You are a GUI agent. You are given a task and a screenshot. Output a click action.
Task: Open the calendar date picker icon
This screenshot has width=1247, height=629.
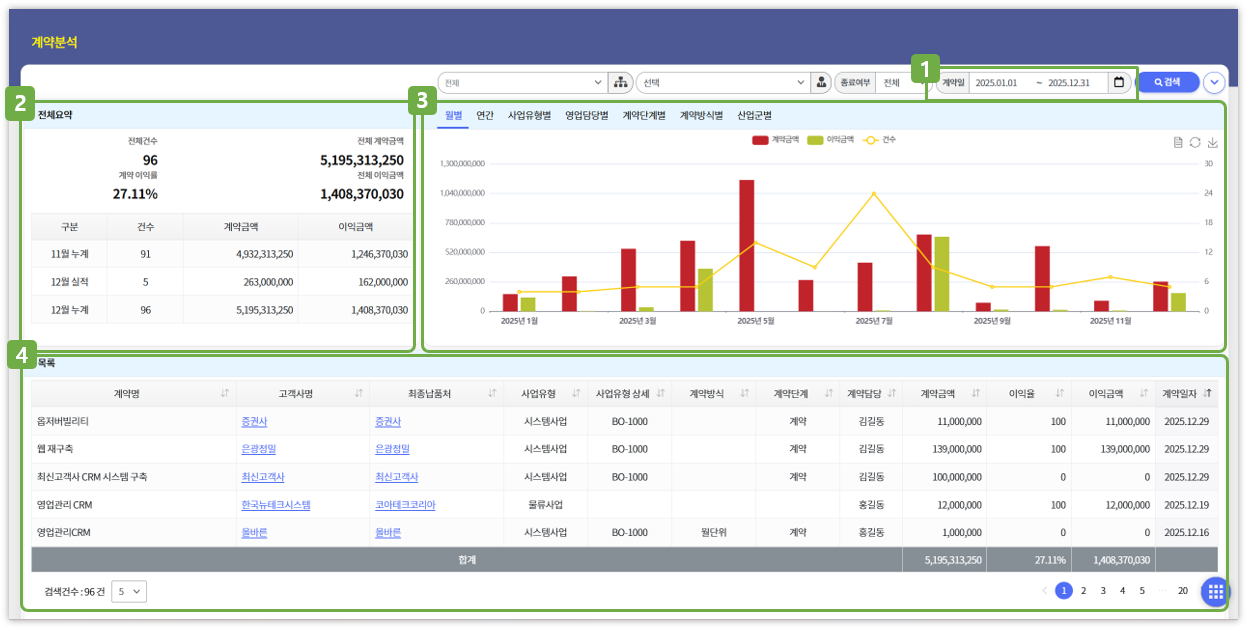(x=1119, y=82)
